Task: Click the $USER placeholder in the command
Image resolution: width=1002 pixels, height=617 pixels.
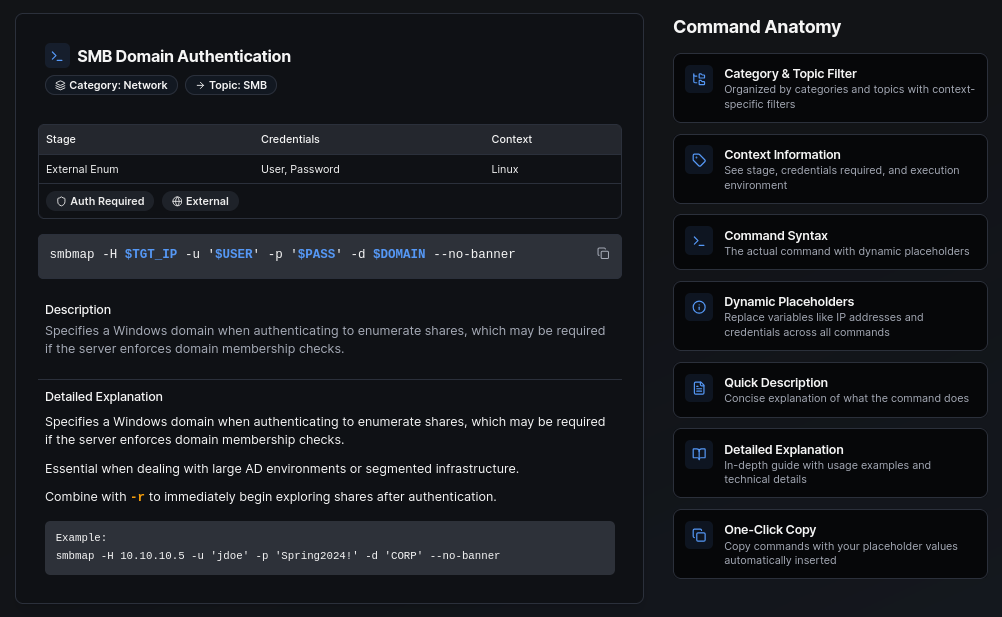Action: (234, 254)
